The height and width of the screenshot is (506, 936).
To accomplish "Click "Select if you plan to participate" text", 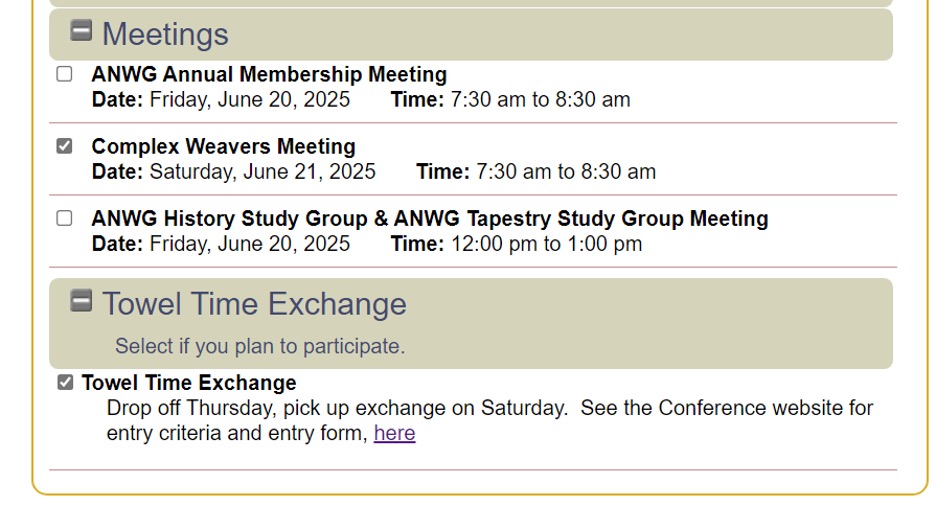I will (x=260, y=346).
